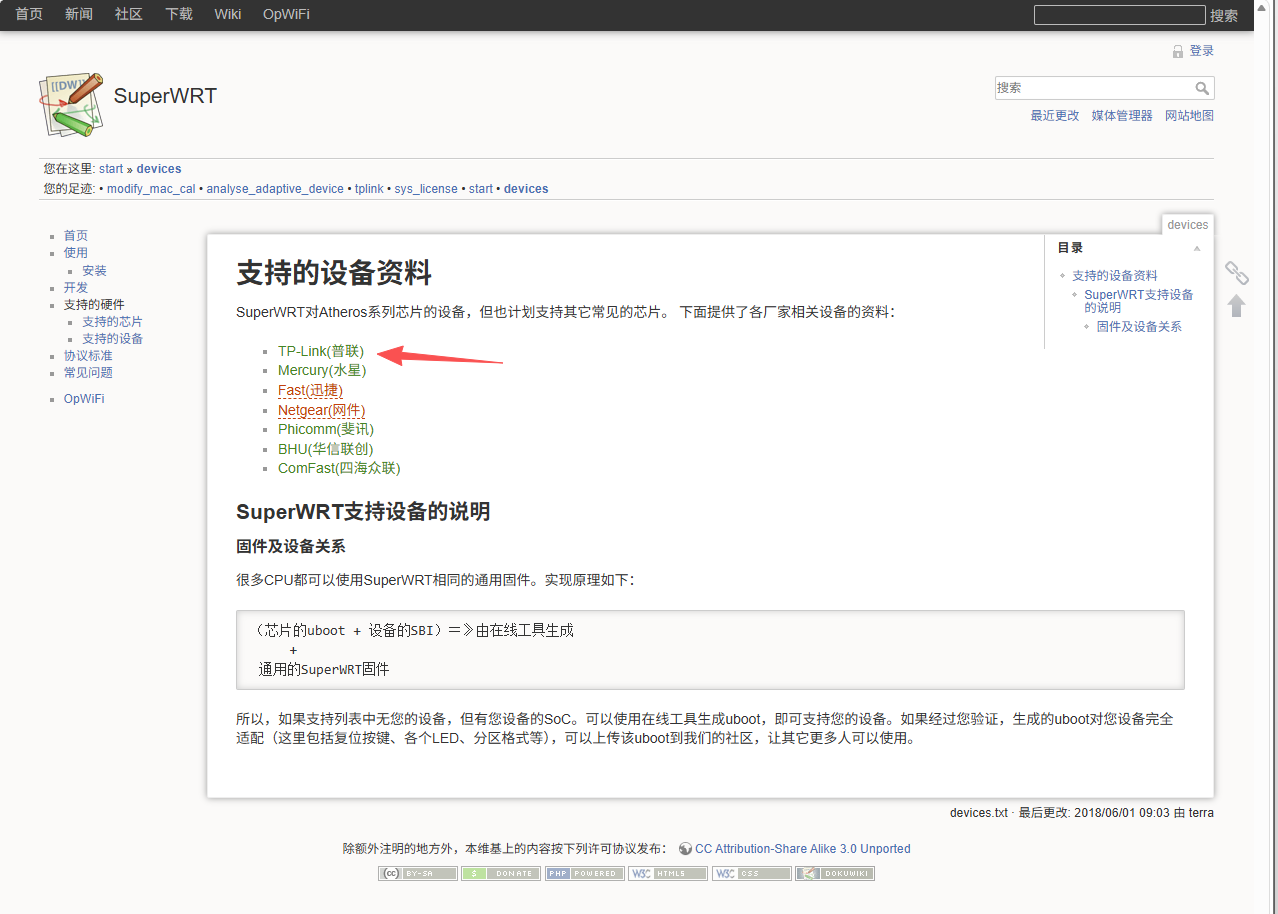Open the TP-Link(普联) device link

[x=321, y=351]
